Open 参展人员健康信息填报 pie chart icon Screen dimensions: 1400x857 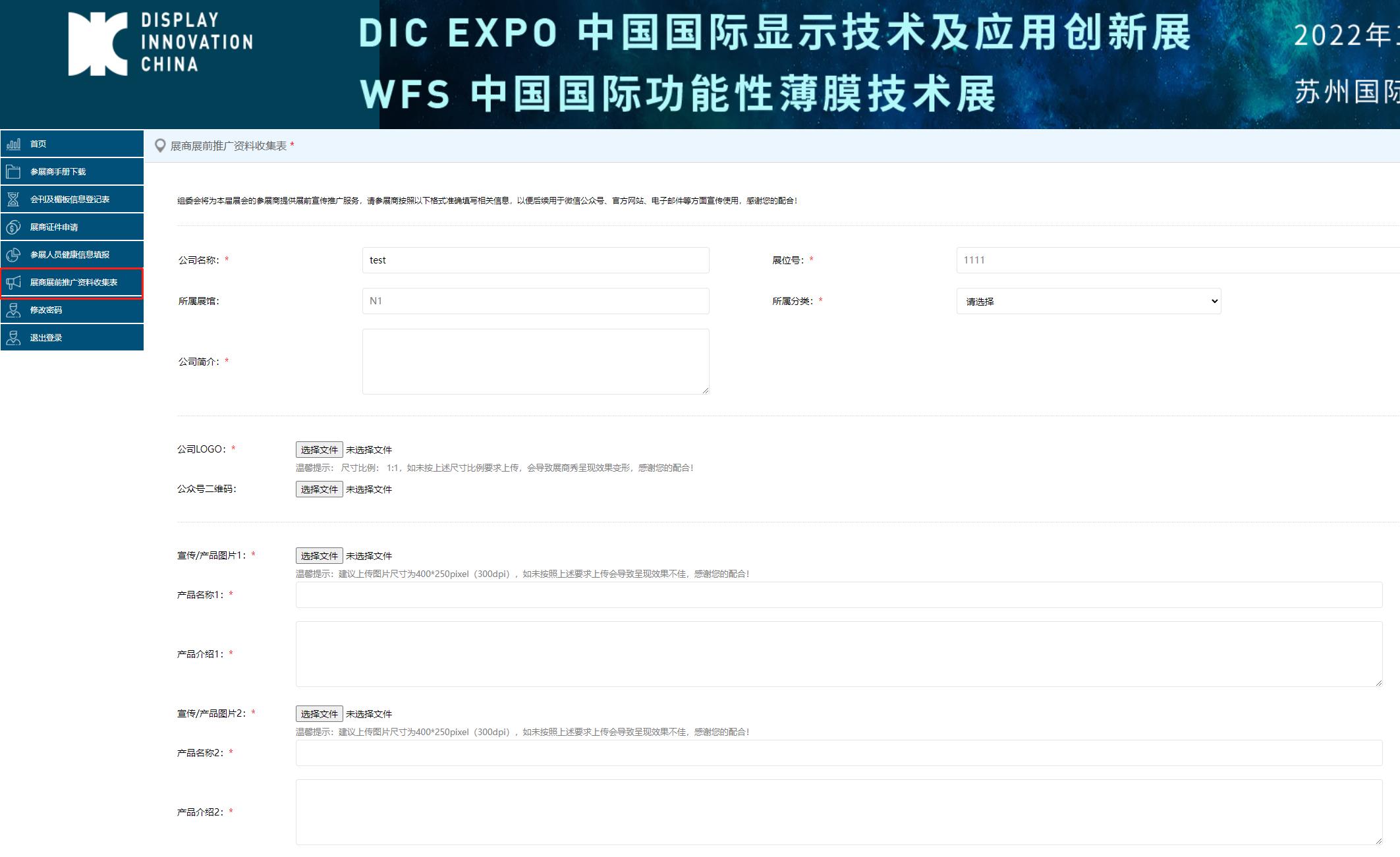(x=13, y=254)
